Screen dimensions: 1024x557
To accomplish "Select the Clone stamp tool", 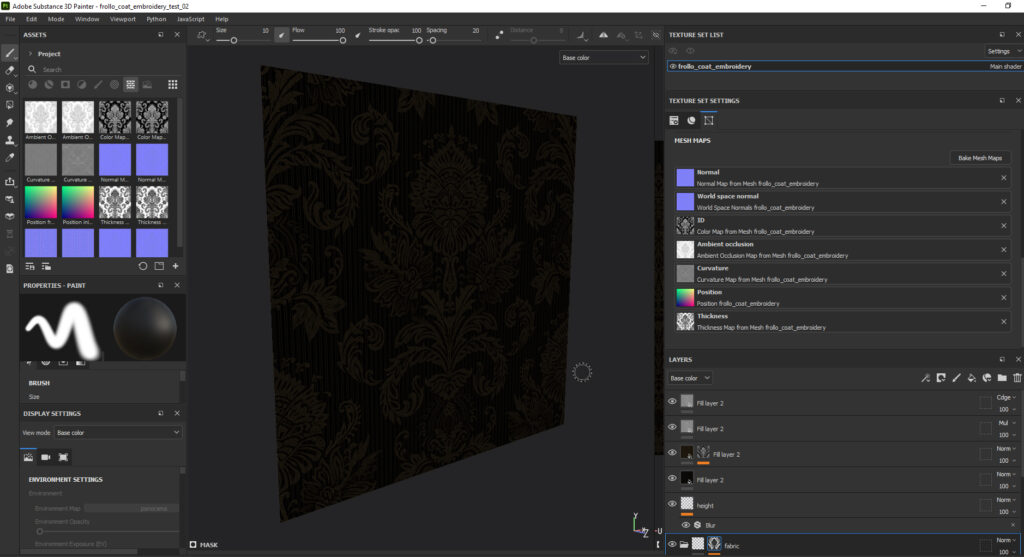I will [x=10, y=140].
